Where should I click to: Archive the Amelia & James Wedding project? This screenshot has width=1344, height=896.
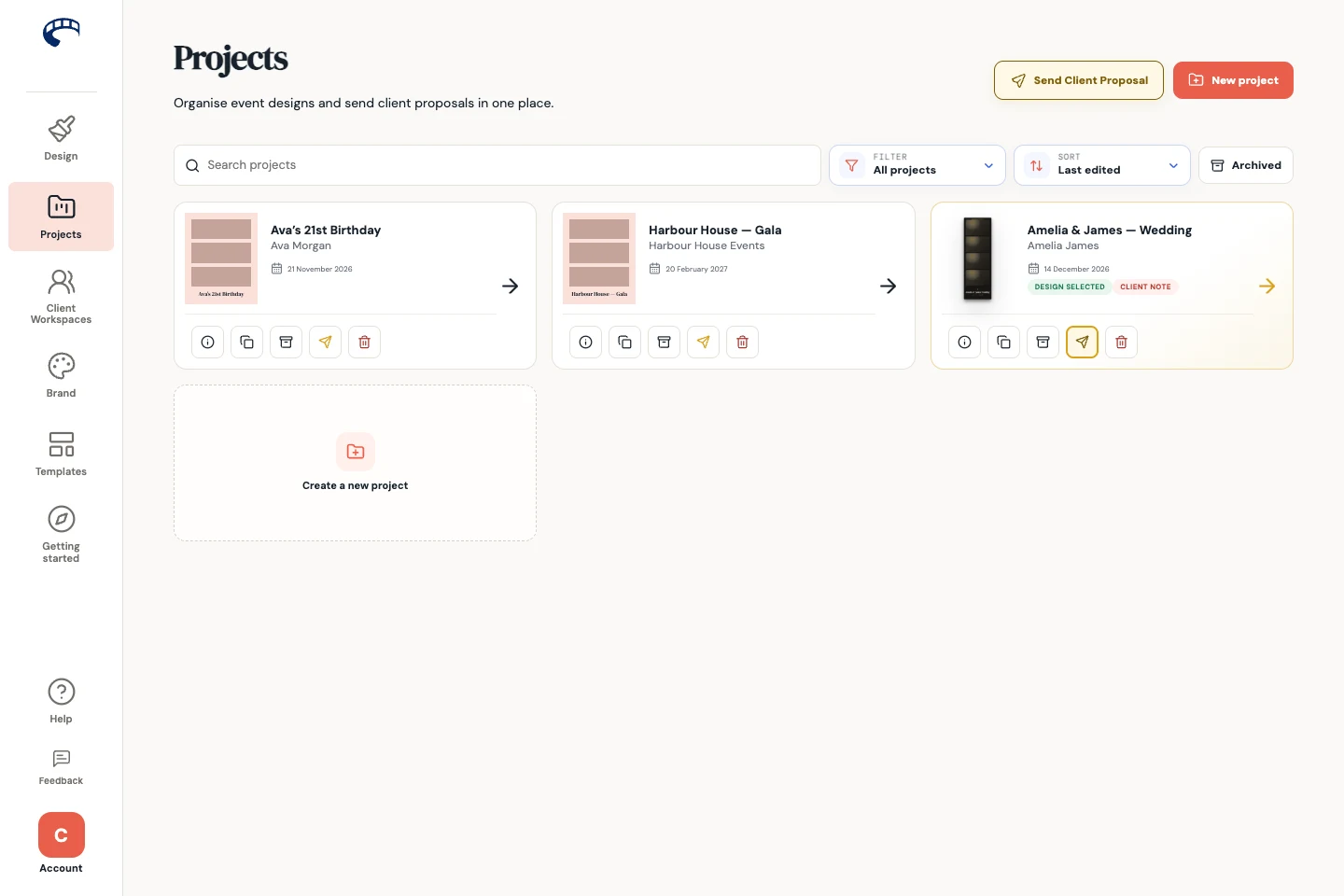[1043, 342]
